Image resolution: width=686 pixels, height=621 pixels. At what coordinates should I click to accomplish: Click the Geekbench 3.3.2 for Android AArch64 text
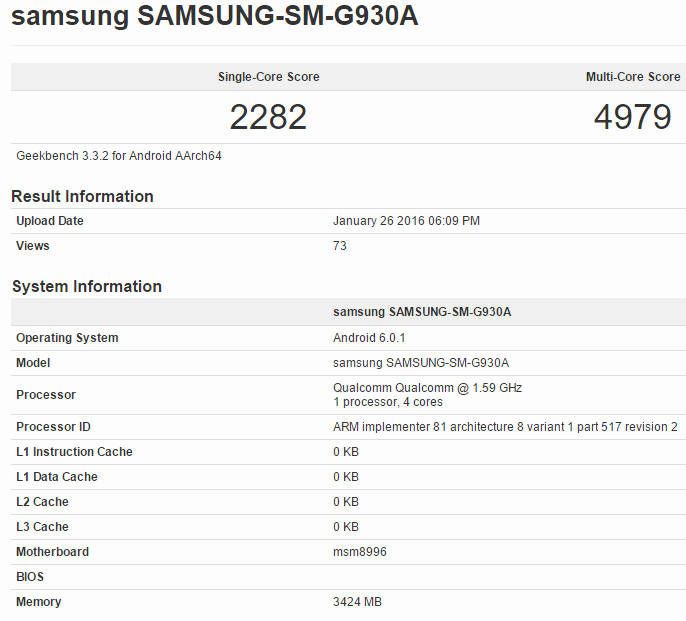coord(119,156)
